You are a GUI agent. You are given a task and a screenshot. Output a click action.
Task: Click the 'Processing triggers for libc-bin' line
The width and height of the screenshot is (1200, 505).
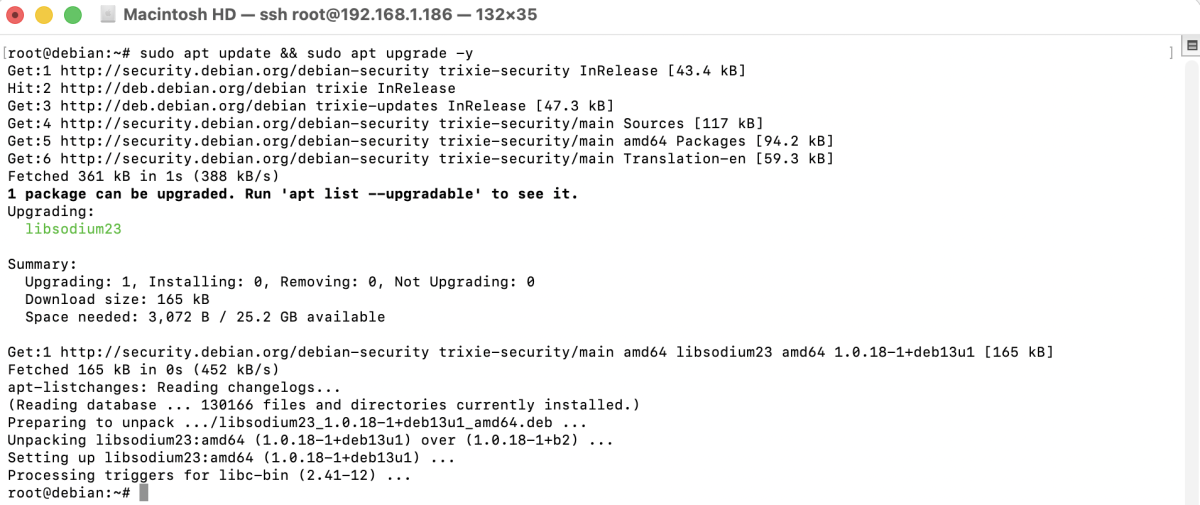[x=209, y=475]
